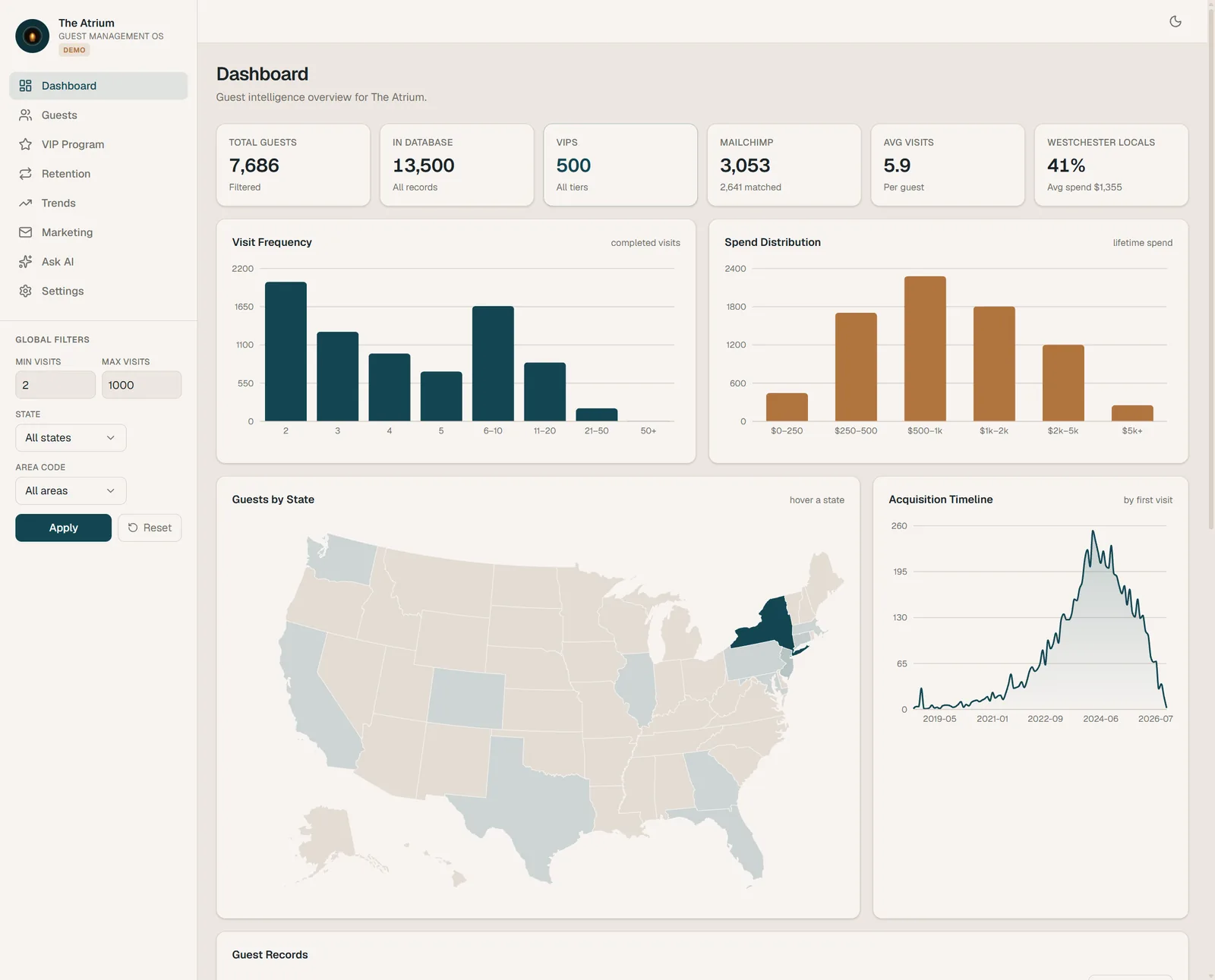Click the Marketing envelope icon
The height and width of the screenshot is (980, 1215).
coord(25,232)
